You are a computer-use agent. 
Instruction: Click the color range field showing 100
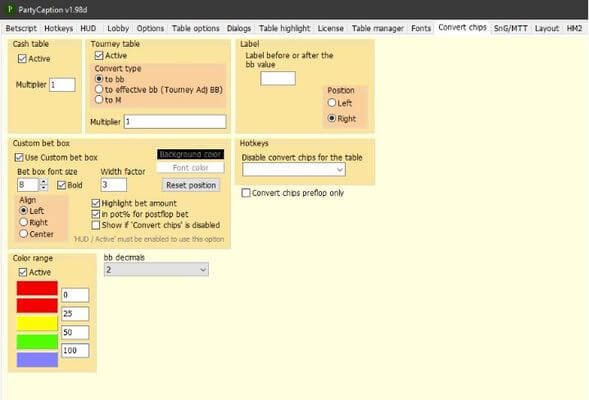point(75,350)
